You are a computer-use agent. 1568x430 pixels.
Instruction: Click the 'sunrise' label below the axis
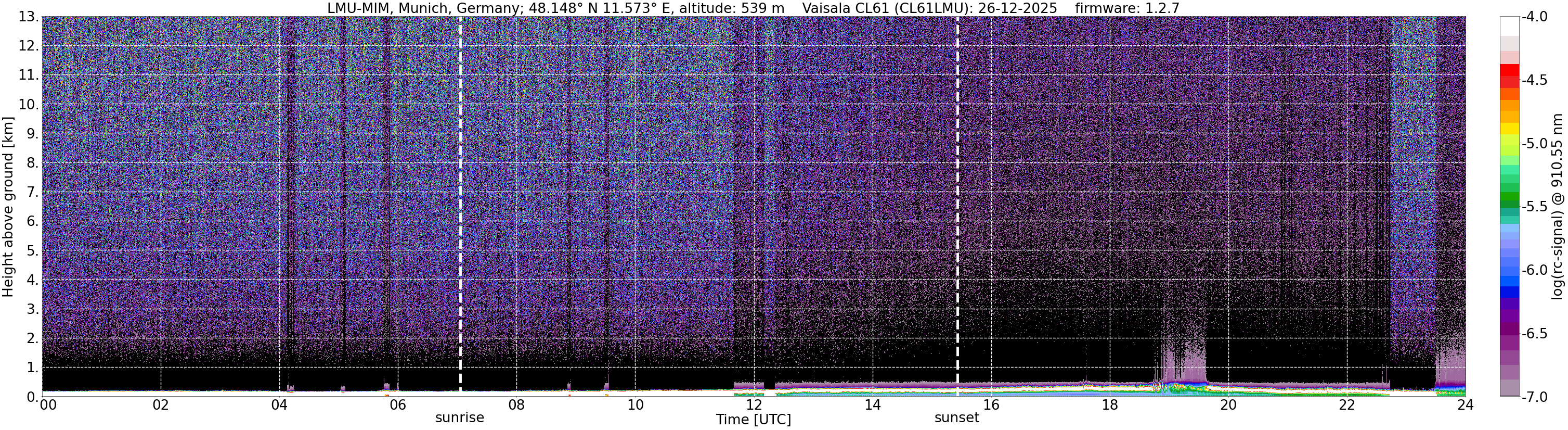point(460,418)
